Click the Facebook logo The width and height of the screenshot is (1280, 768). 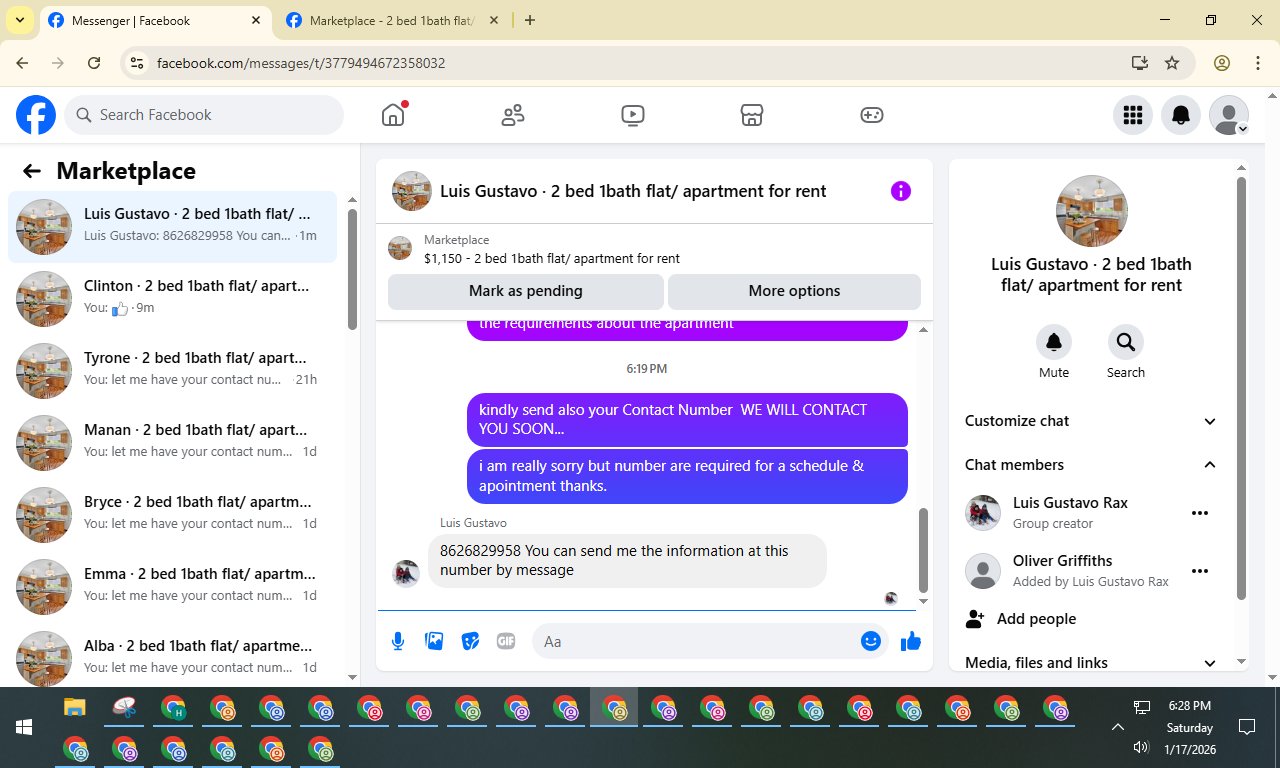pyautogui.click(x=36, y=115)
